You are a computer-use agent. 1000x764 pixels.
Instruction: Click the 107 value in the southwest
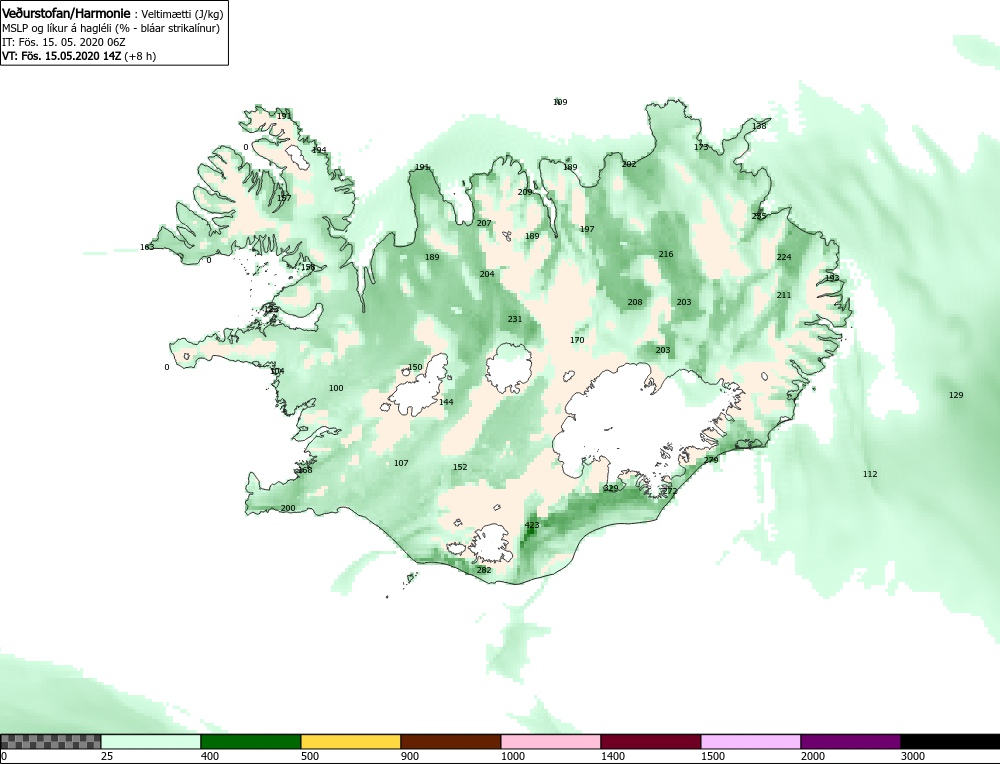click(401, 464)
